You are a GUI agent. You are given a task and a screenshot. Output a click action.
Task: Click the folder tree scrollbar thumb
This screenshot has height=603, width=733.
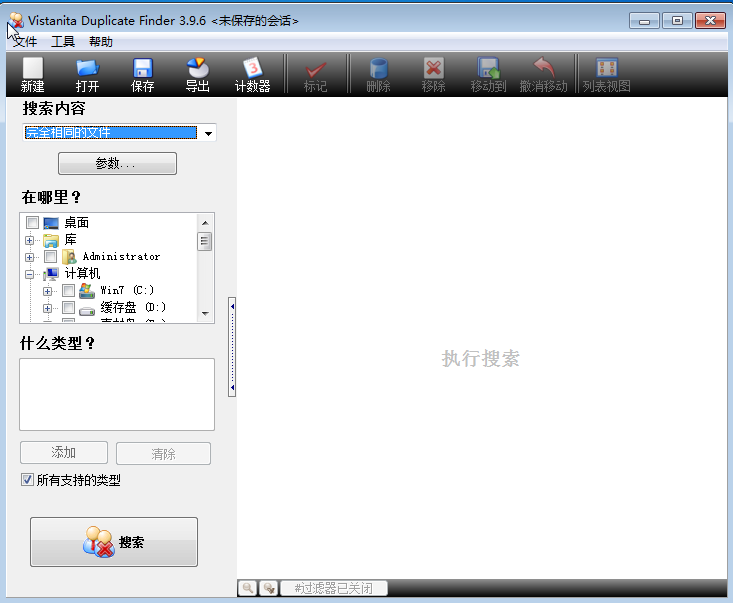click(x=204, y=241)
